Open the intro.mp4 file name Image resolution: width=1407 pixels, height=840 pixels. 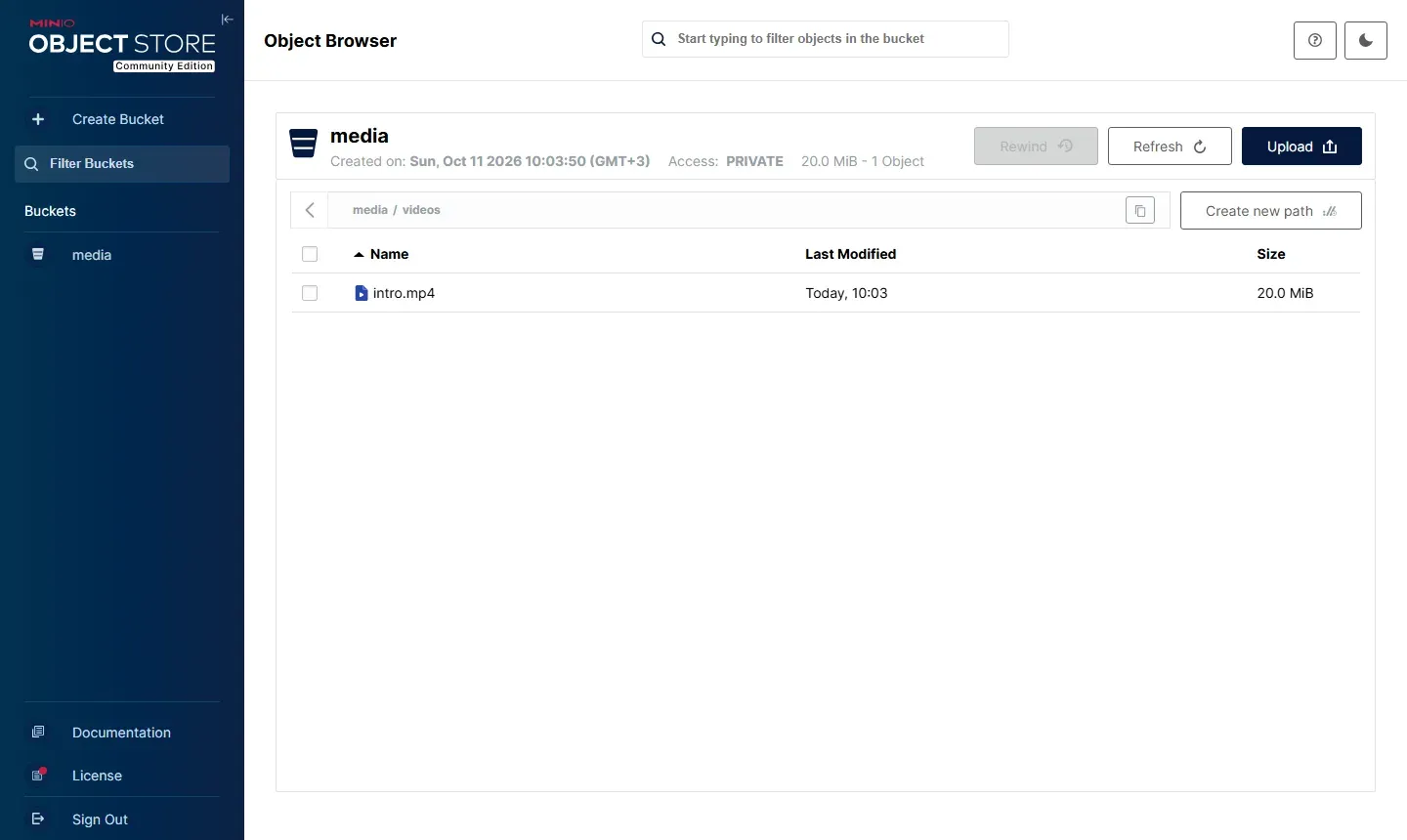click(x=404, y=293)
